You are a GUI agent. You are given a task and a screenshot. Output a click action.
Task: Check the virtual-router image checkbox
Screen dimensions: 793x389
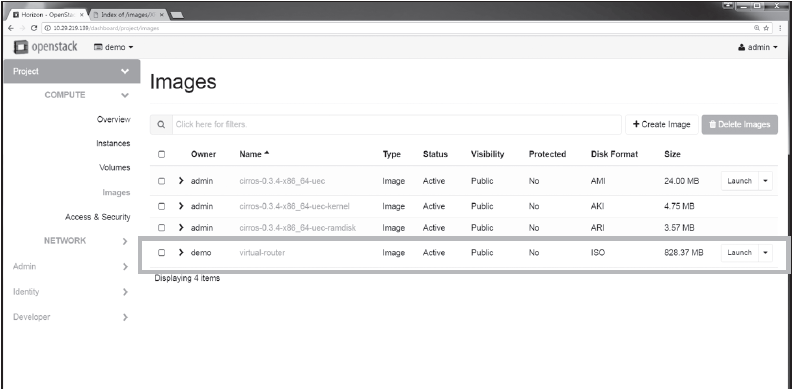point(161,252)
